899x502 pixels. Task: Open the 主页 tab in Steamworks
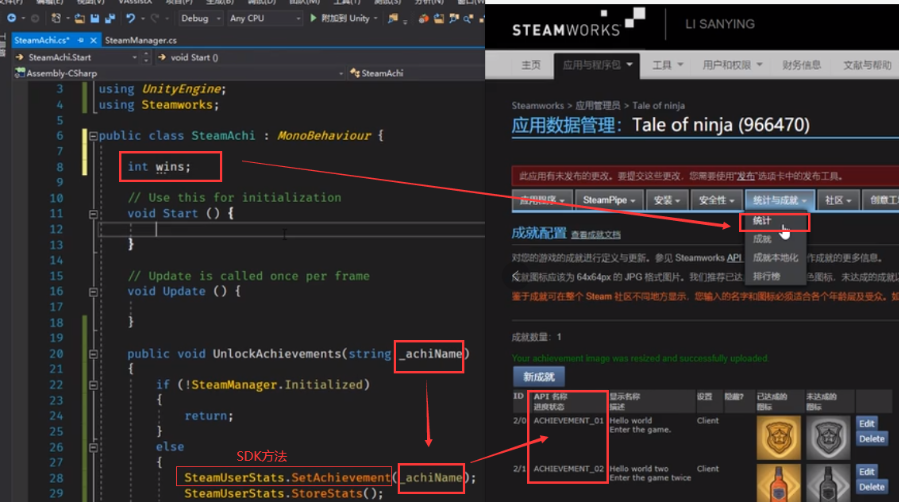[x=530, y=65]
